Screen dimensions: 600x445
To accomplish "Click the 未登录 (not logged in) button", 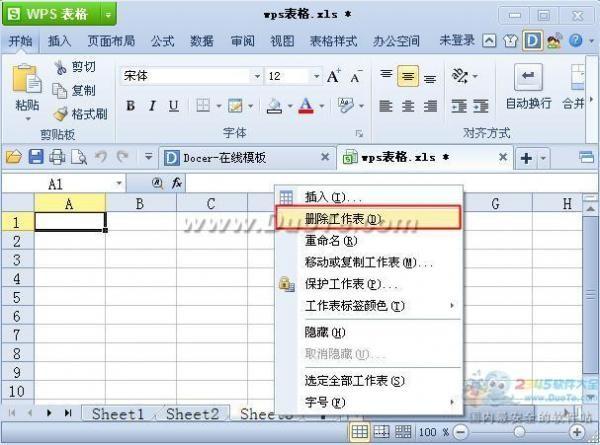I will point(457,41).
